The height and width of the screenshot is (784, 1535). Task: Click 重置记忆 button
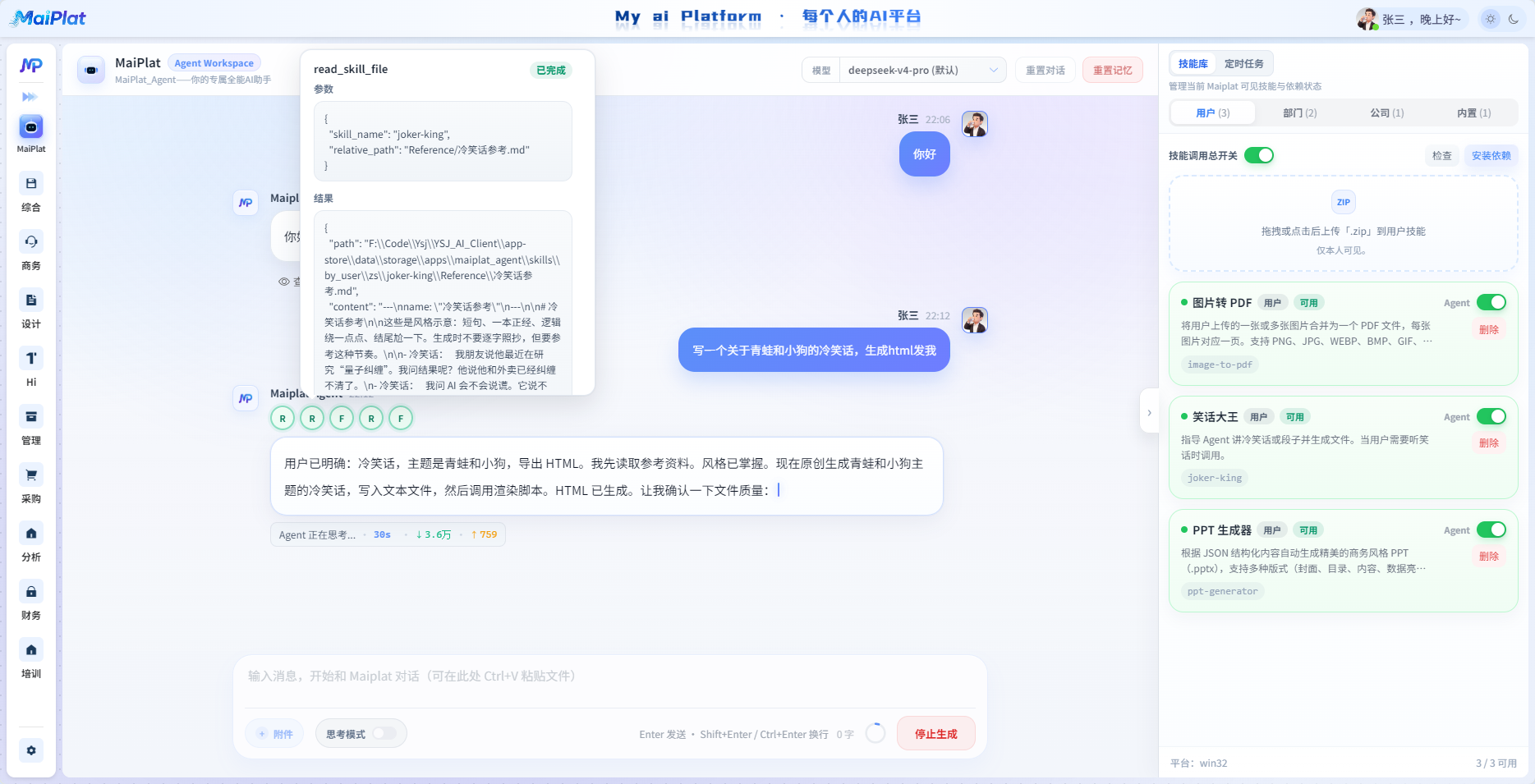(1112, 71)
